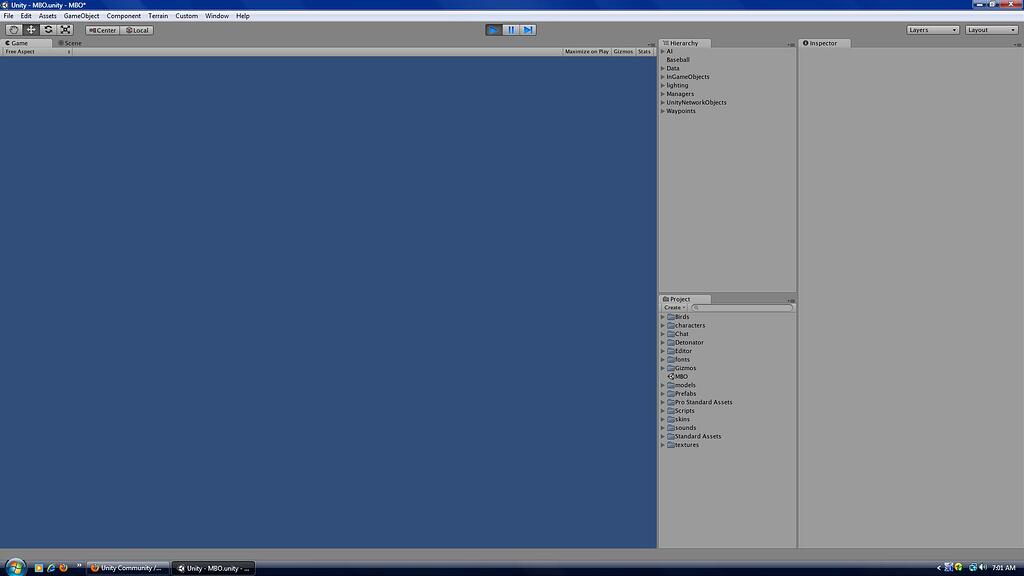Toggle Gizmos in the Game view
This screenshot has height=576, width=1024.
pyautogui.click(x=624, y=51)
